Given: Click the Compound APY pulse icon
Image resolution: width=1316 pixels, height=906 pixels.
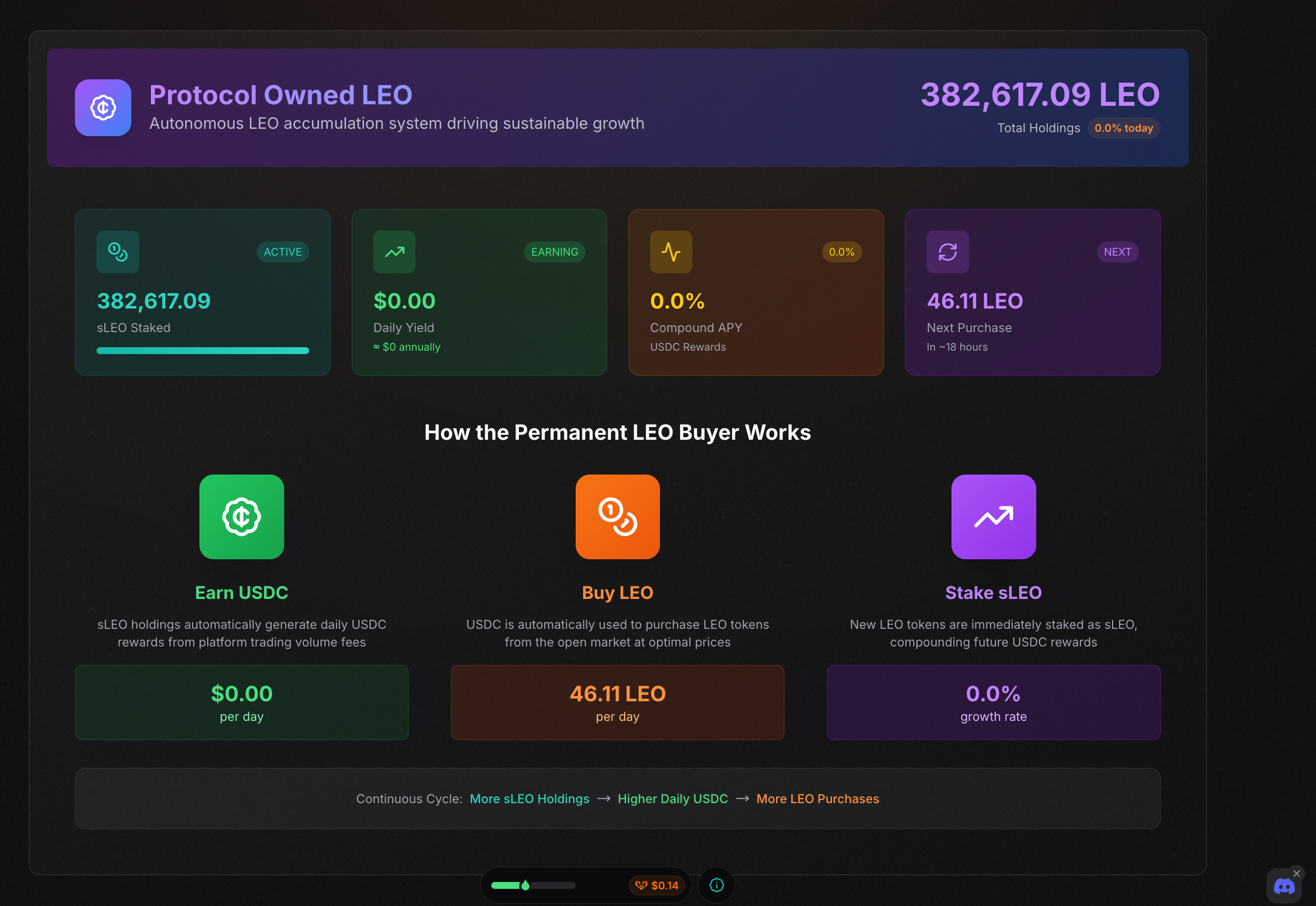Looking at the screenshot, I should [671, 252].
